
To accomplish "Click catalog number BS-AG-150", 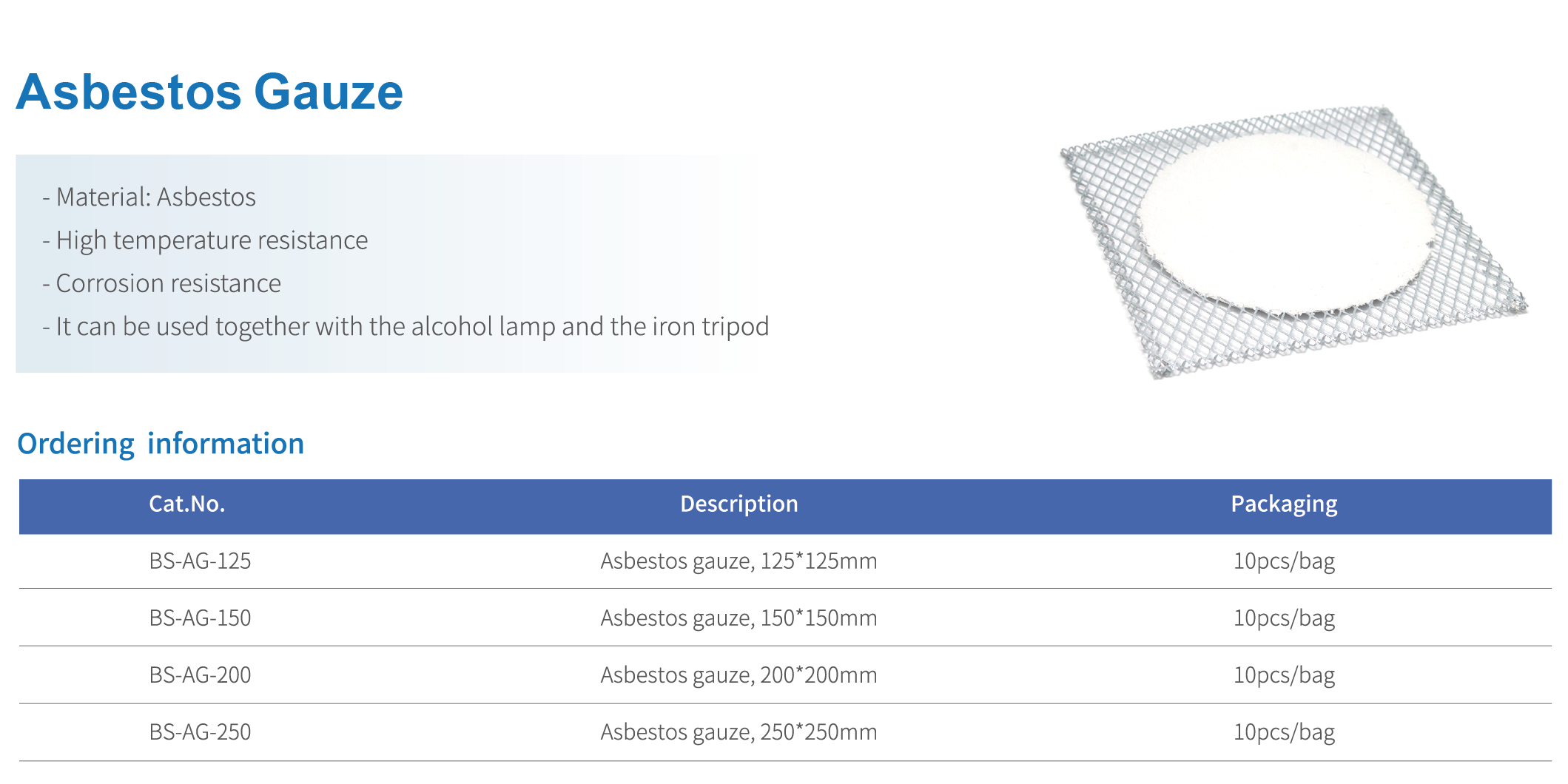I will [200, 618].
